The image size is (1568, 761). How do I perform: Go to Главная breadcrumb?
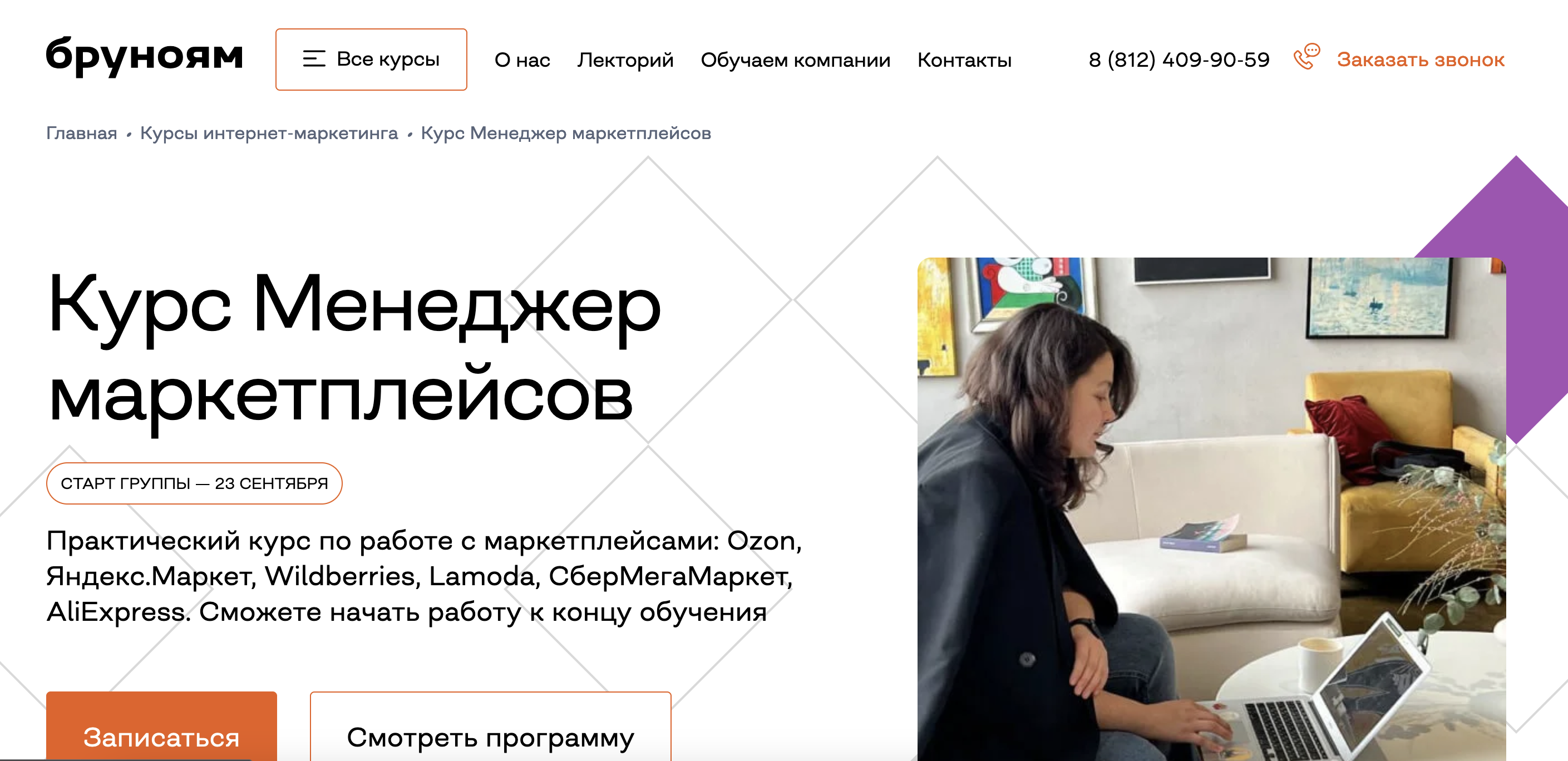(82, 132)
